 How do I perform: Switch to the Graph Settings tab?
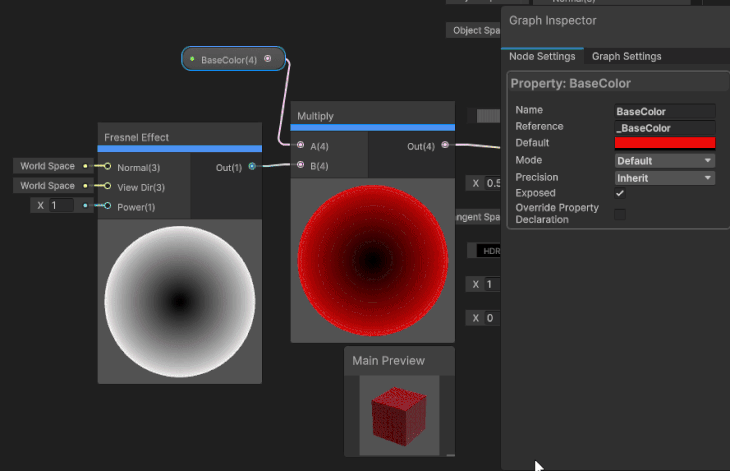[626, 56]
